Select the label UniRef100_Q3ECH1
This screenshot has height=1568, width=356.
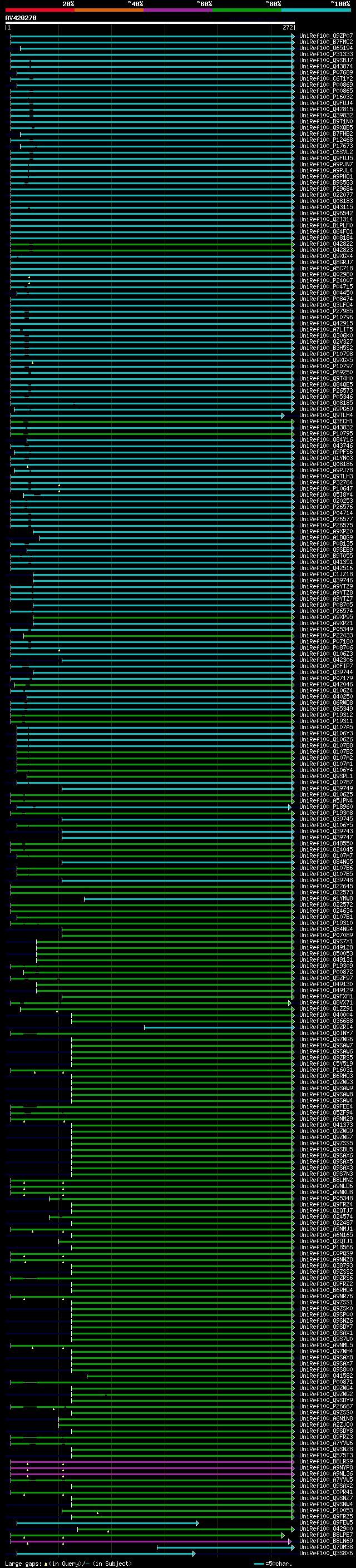(326, 421)
